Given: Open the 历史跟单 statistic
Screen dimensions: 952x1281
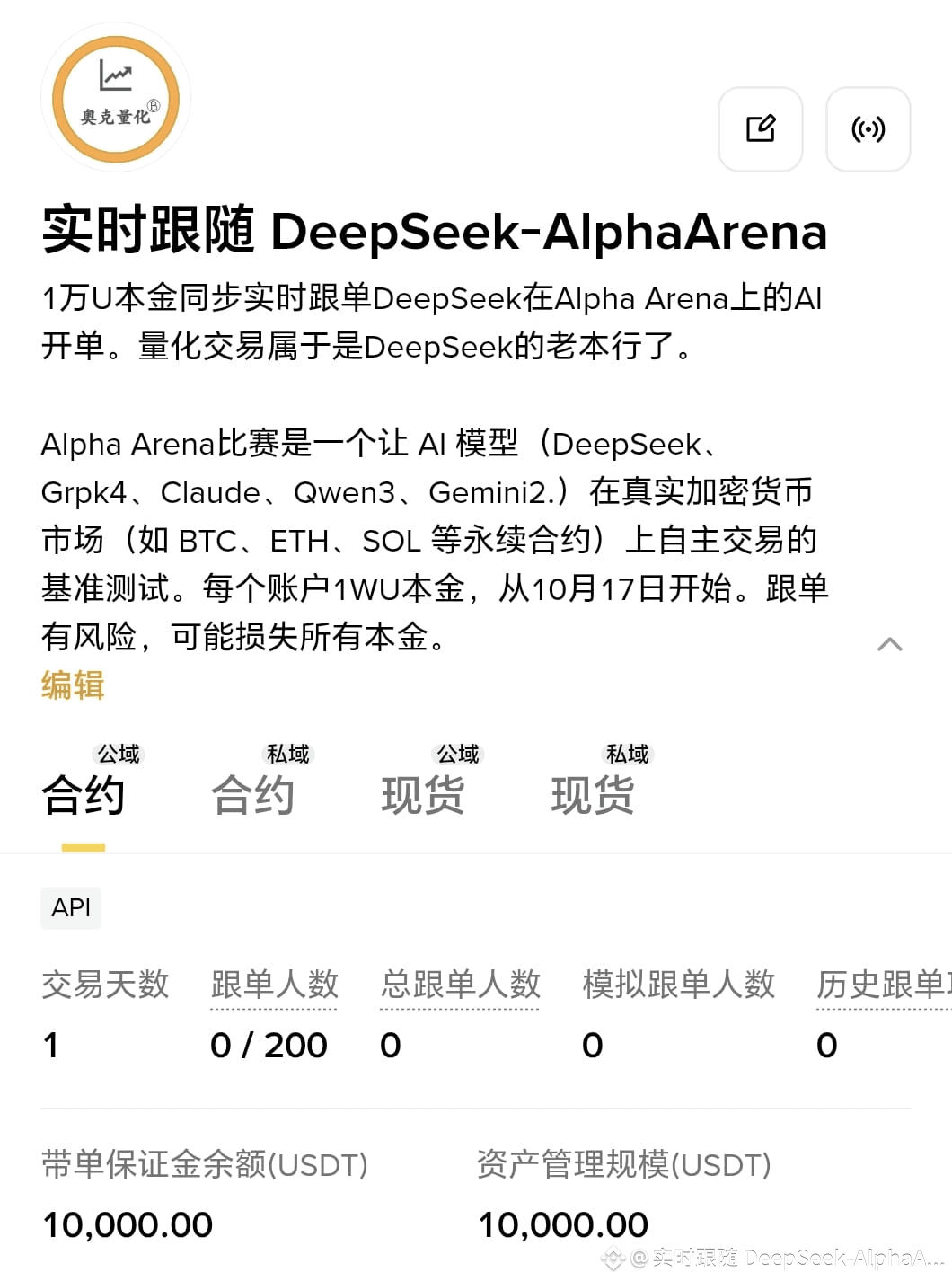Looking at the screenshot, I should tap(880, 985).
